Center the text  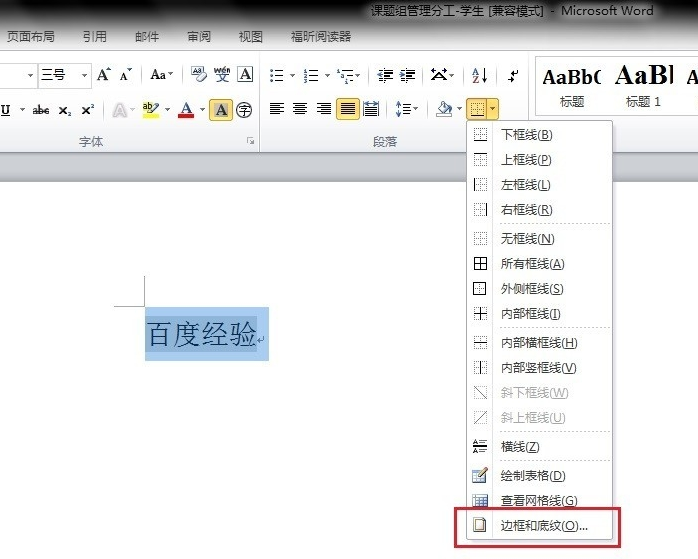click(300, 109)
